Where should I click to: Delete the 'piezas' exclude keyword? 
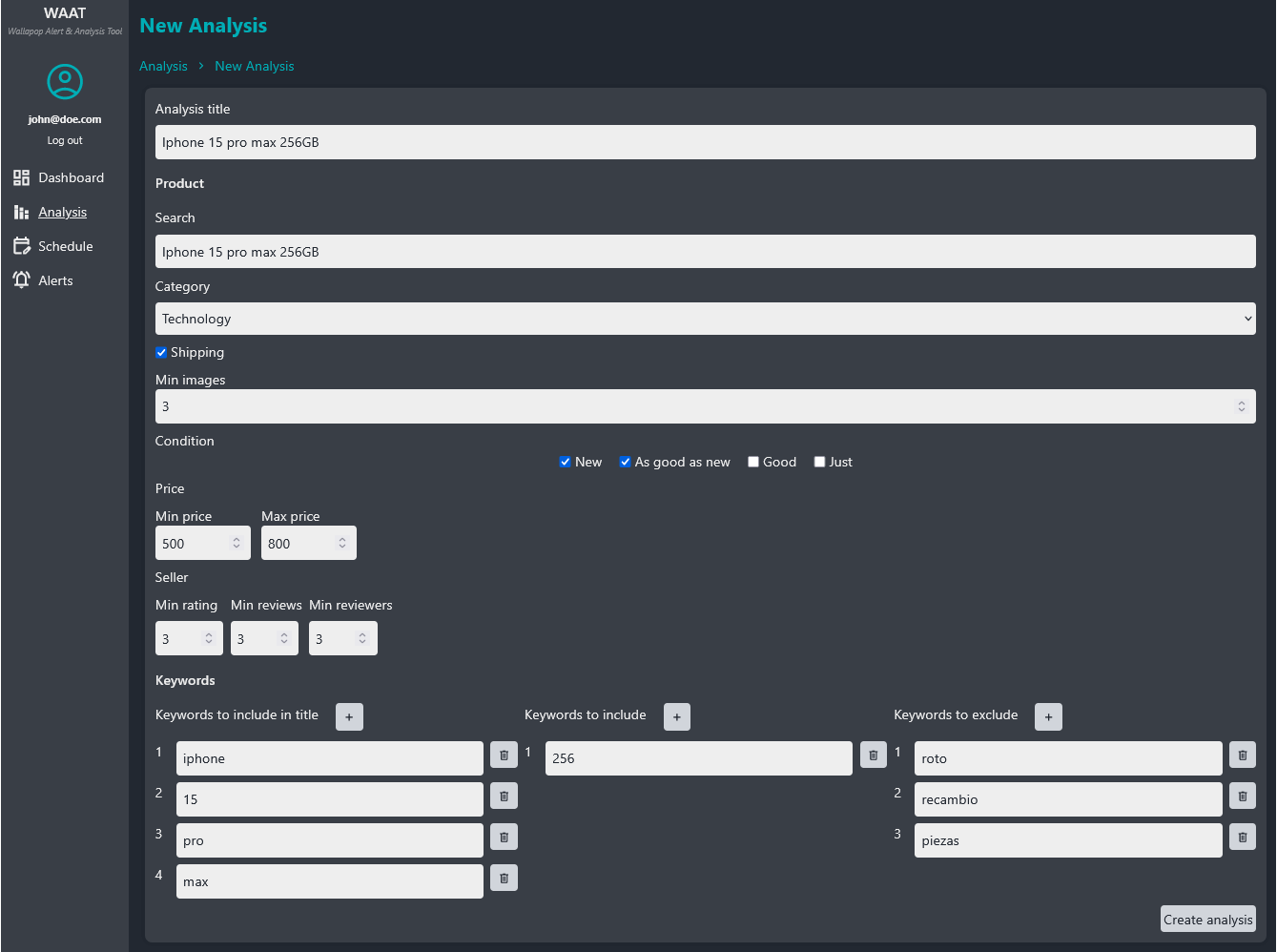[1243, 837]
